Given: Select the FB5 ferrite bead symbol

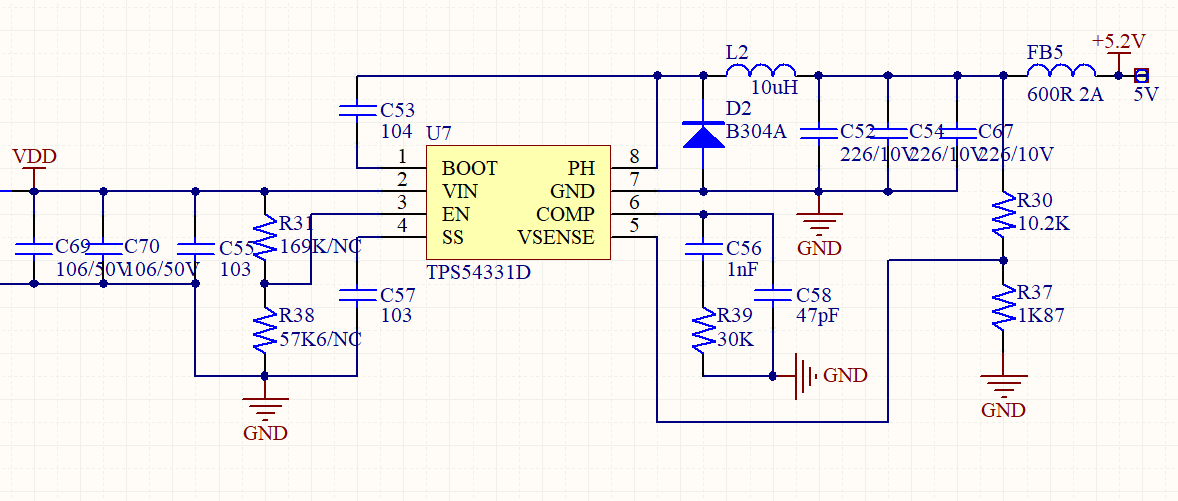Looking at the screenshot, I should point(1062,70).
